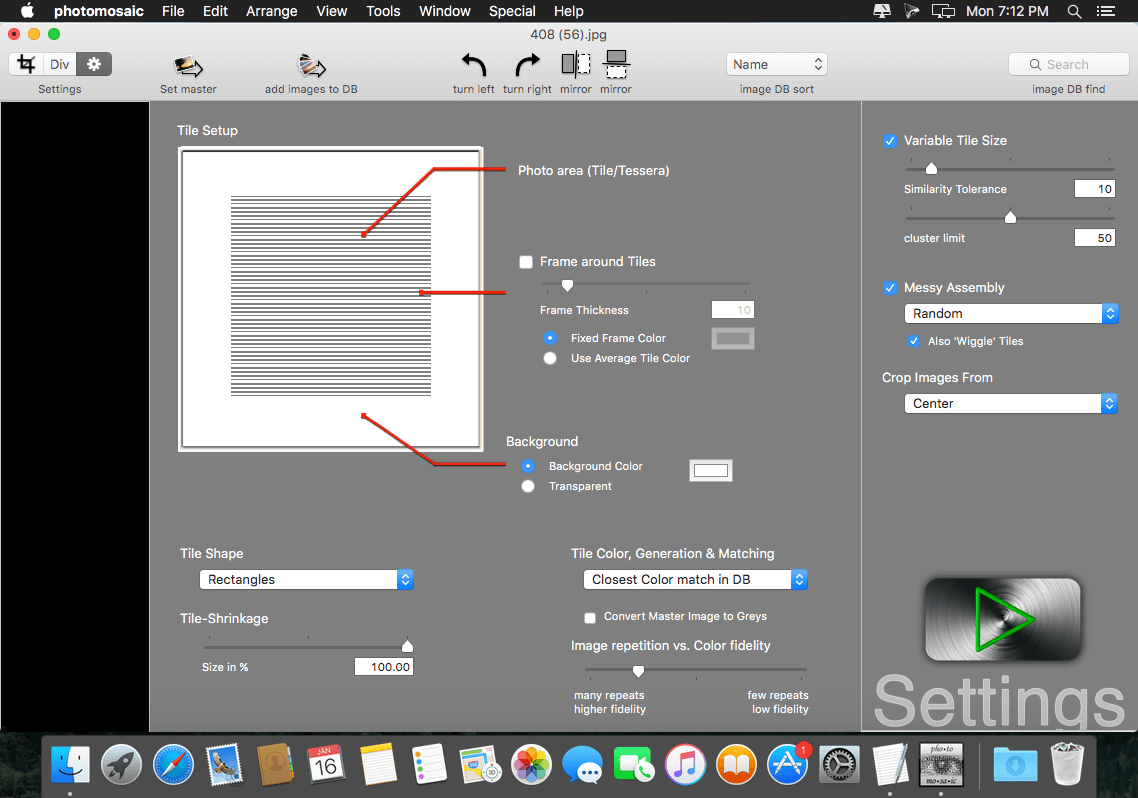Switch to the Div settings segment
1138x798 pixels.
click(x=60, y=65)
